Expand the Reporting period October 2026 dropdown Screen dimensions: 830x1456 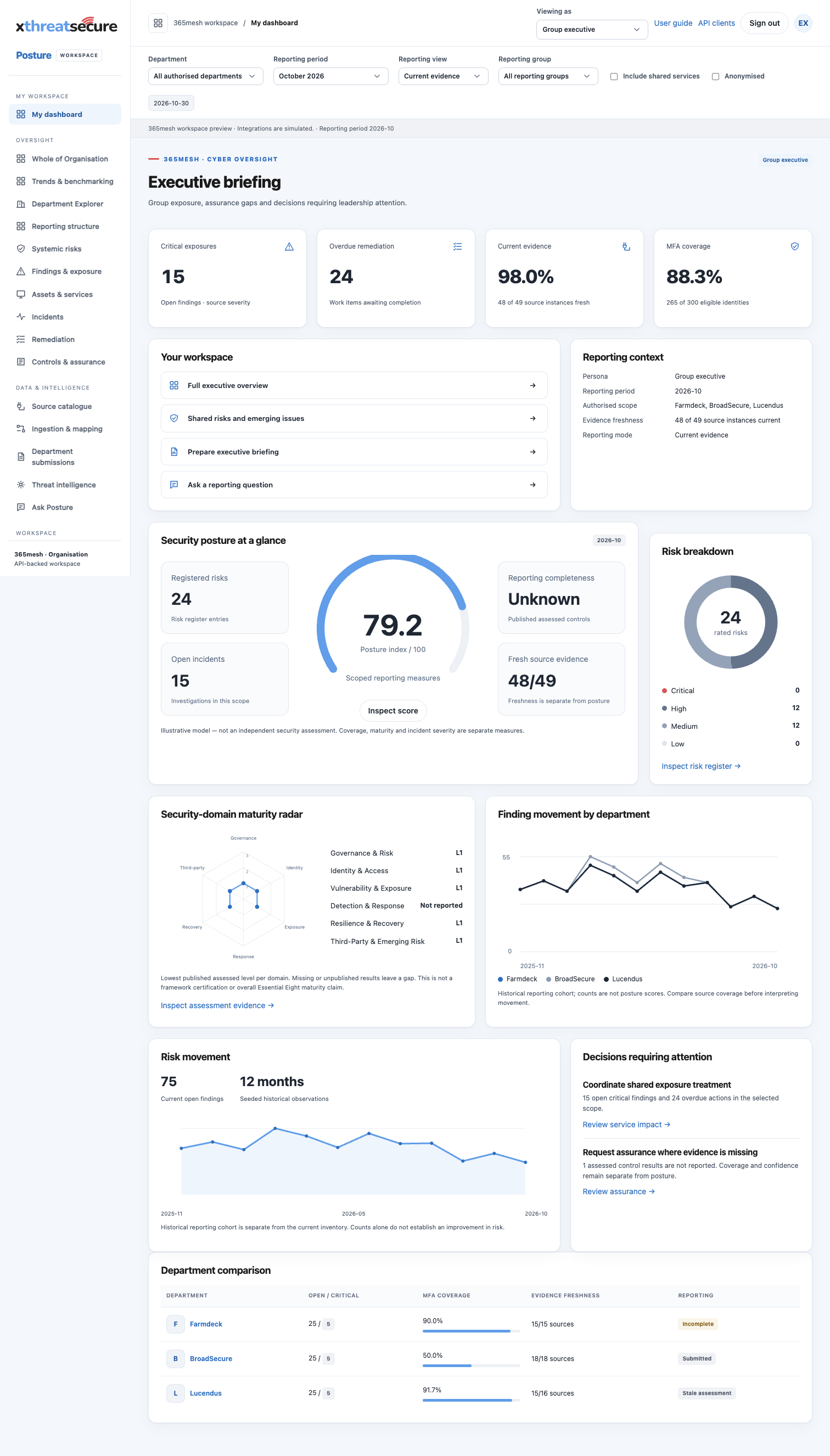pos(330,76)
